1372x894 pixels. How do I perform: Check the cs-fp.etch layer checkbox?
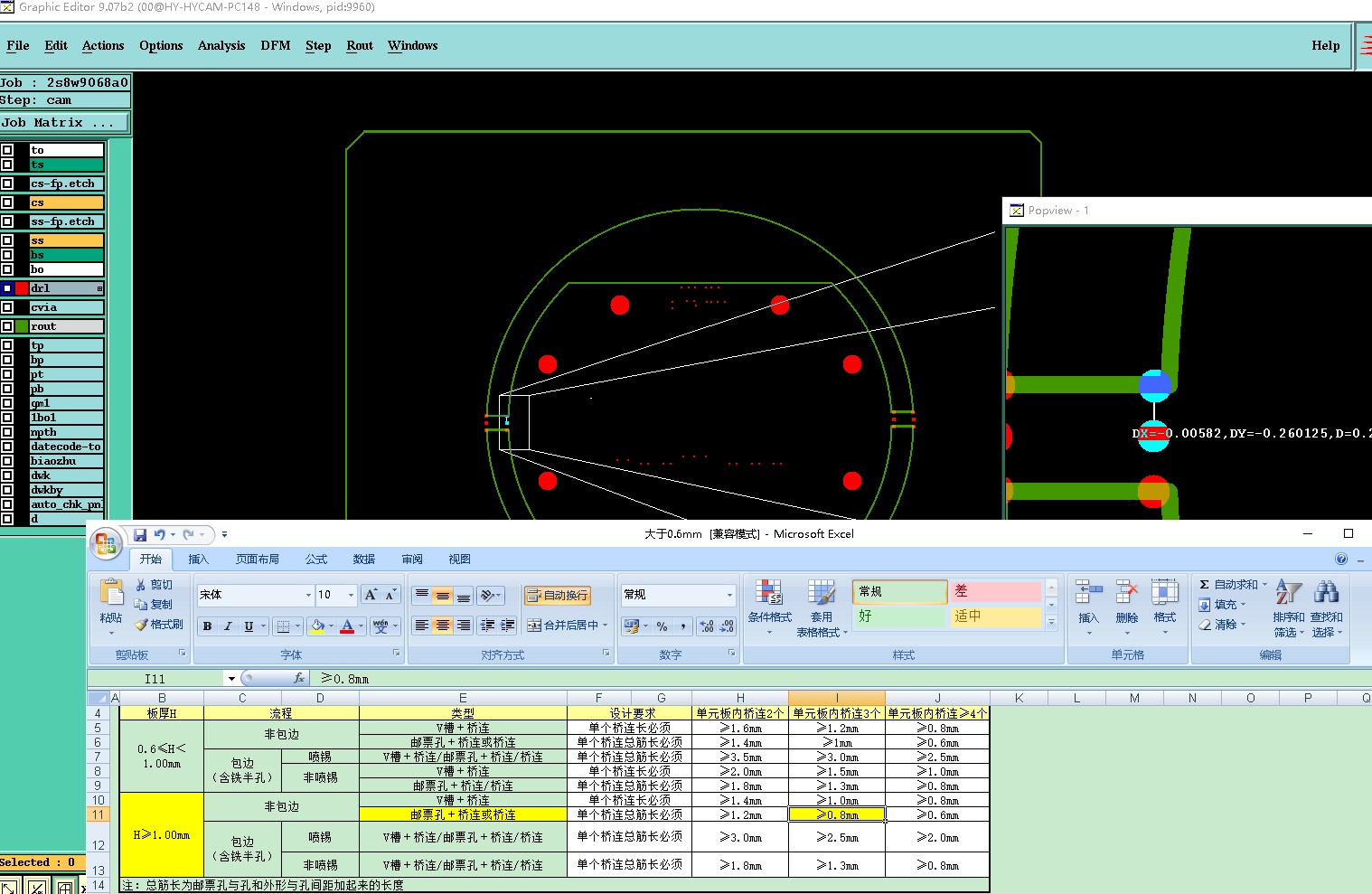point(7,184)
